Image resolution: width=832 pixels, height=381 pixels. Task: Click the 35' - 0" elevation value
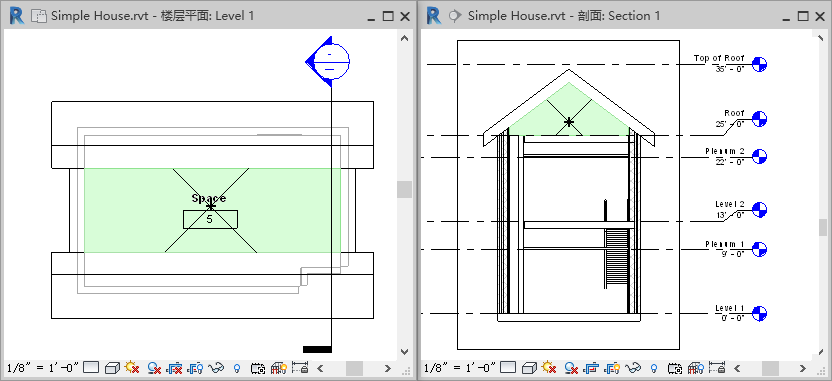pos(730,69)
